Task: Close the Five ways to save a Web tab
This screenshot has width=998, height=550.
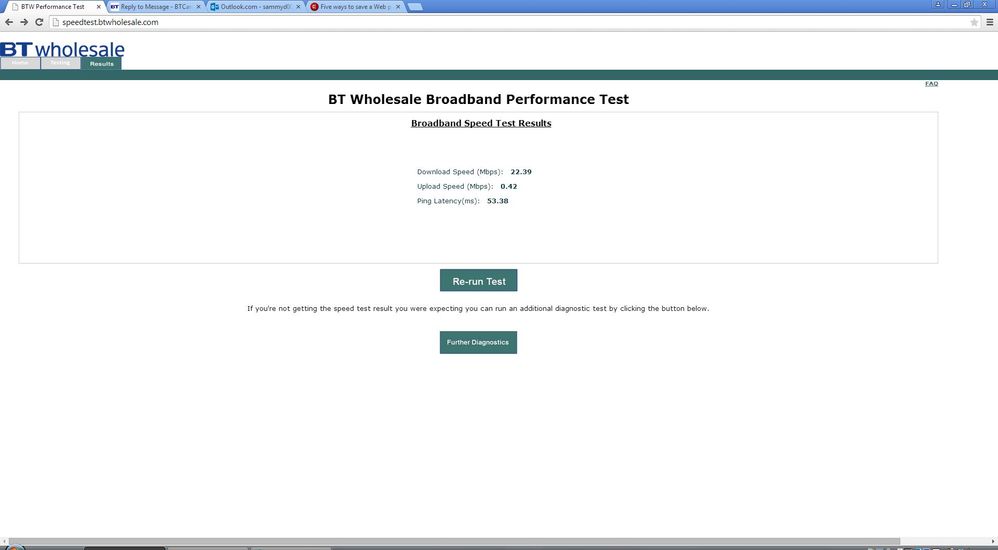Action: (398, 7)
